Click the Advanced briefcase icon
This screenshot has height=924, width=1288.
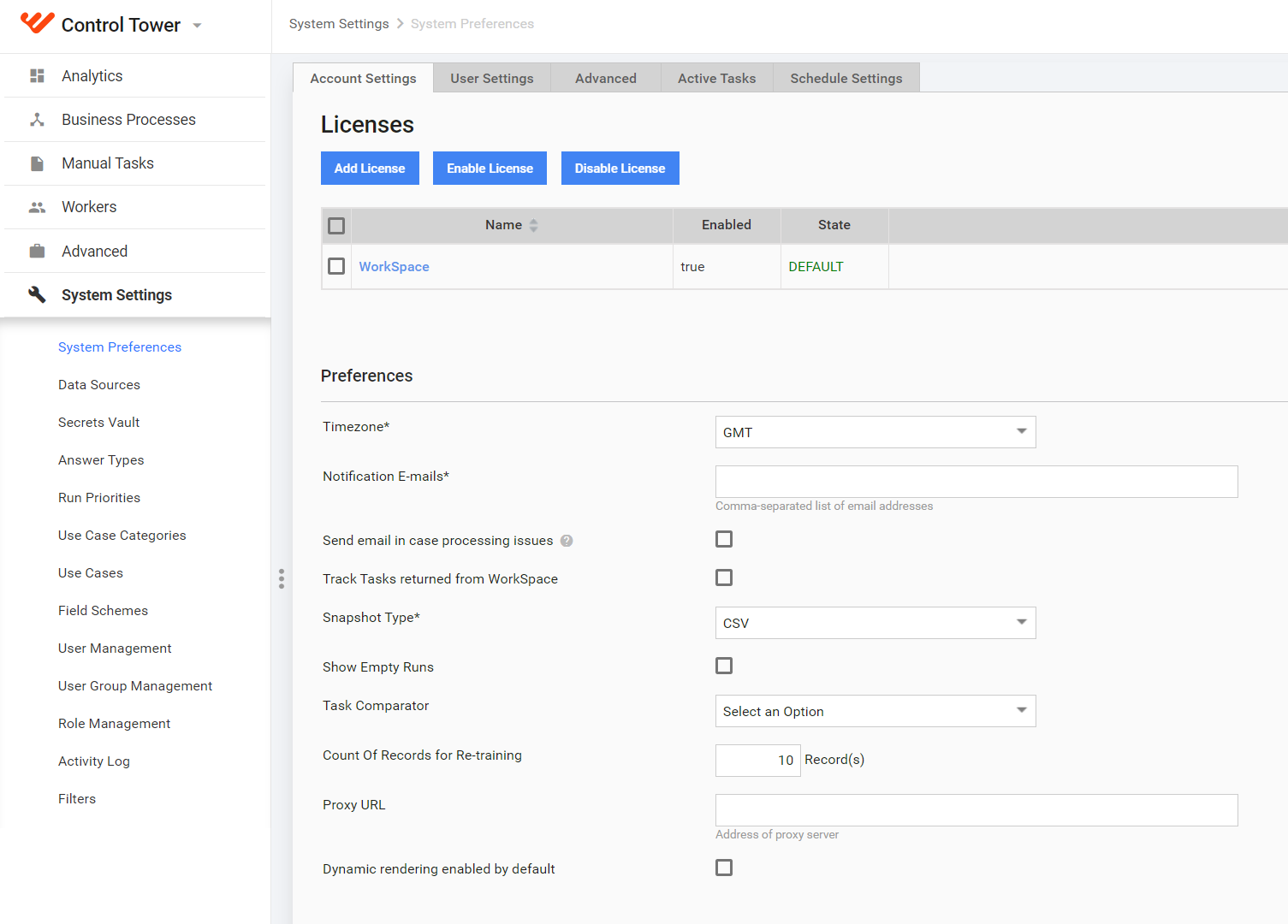pos(37,252)
